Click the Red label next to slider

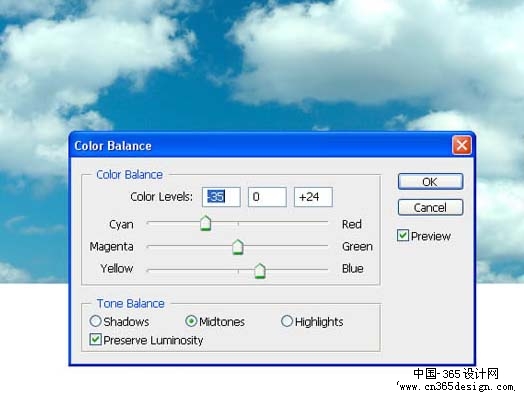tap(352, 224)
